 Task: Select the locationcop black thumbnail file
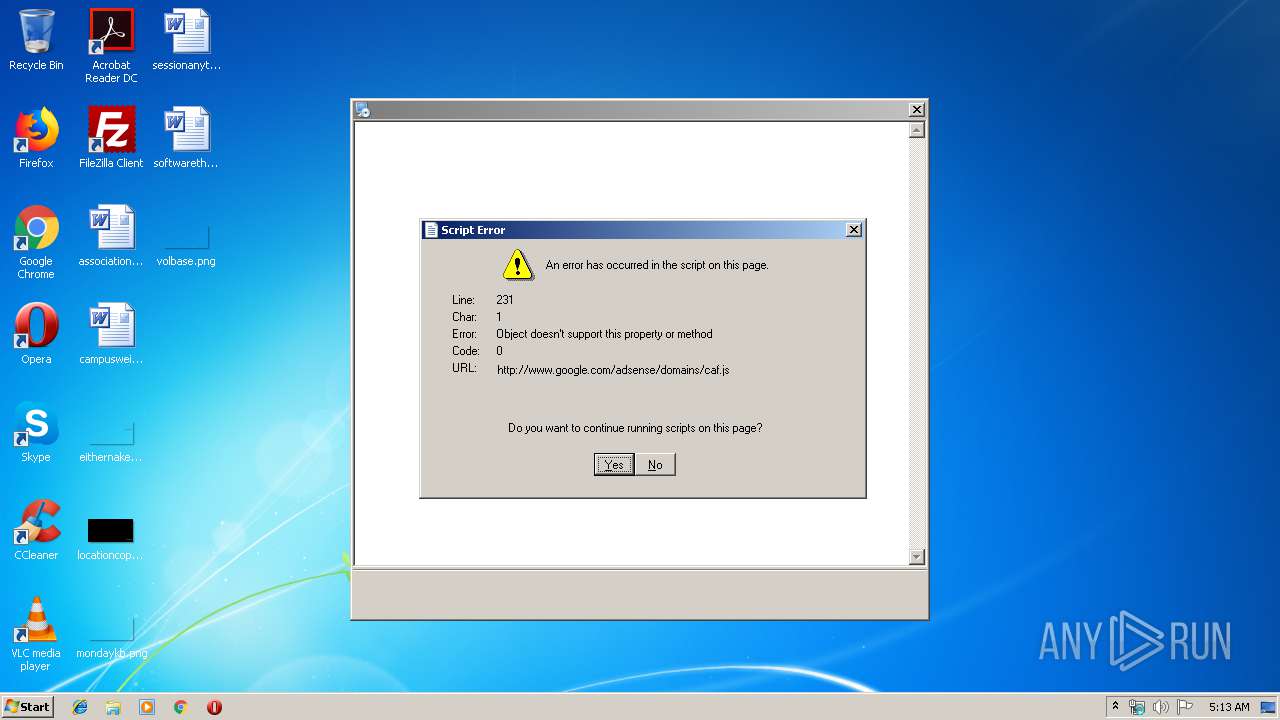[x=110, y=538]
